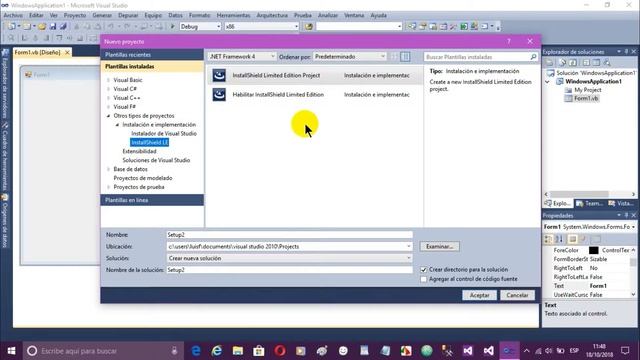Open the Depurar menu
The width and height of the screenshot is (640, 360).
coord(128,15)
